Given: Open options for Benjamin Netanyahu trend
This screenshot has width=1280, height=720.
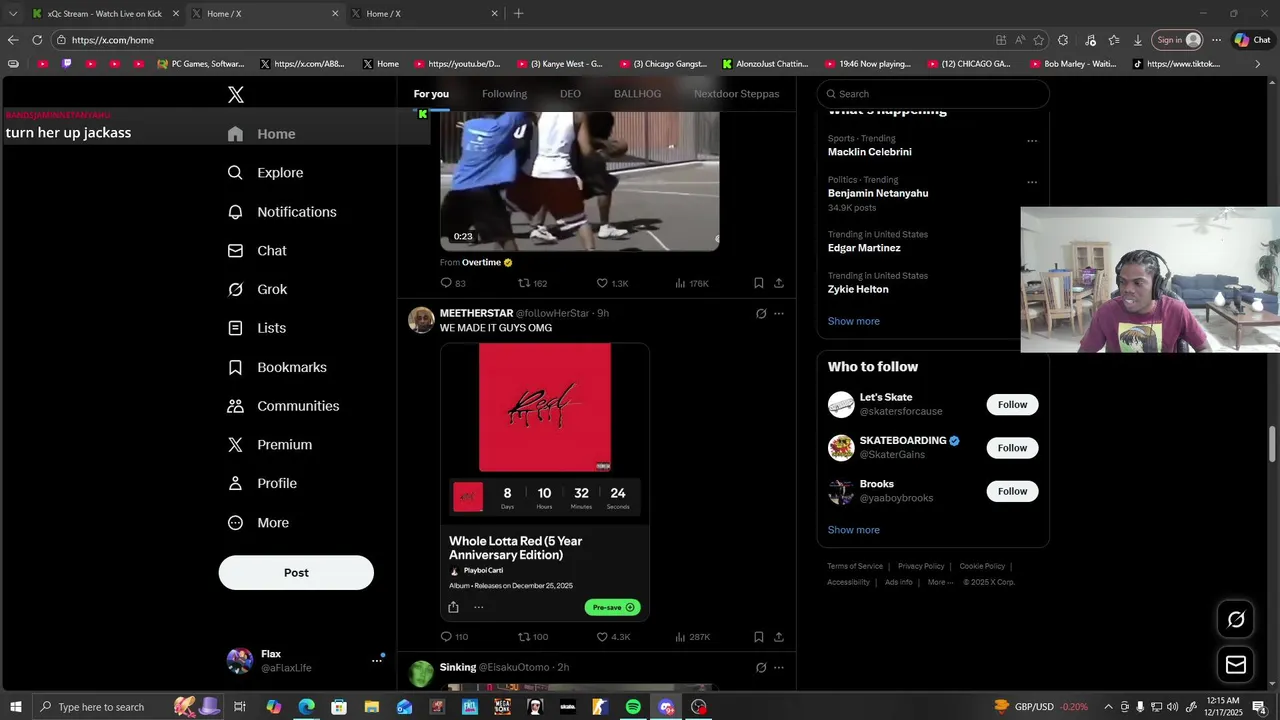Looking at the screenshot, I should [1032, 182].
